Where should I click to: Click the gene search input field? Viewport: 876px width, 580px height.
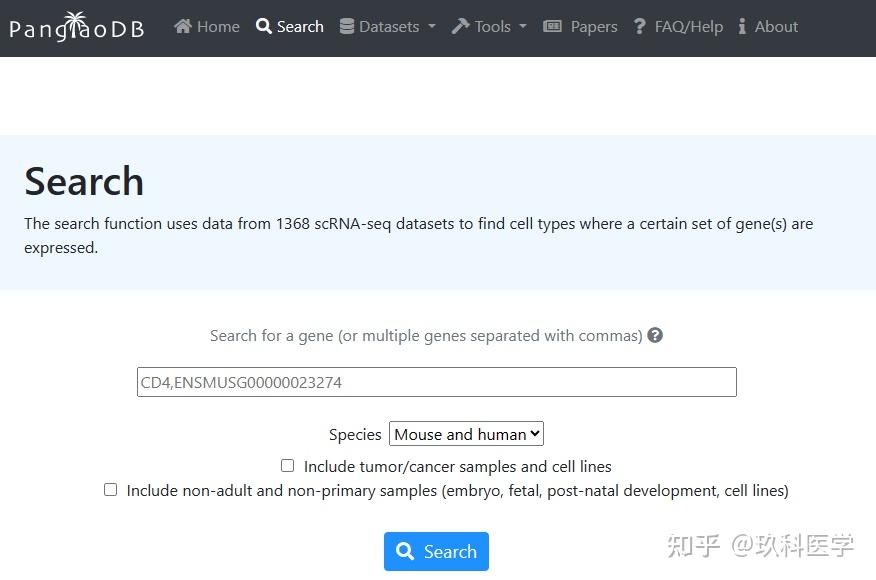[436, 381]
